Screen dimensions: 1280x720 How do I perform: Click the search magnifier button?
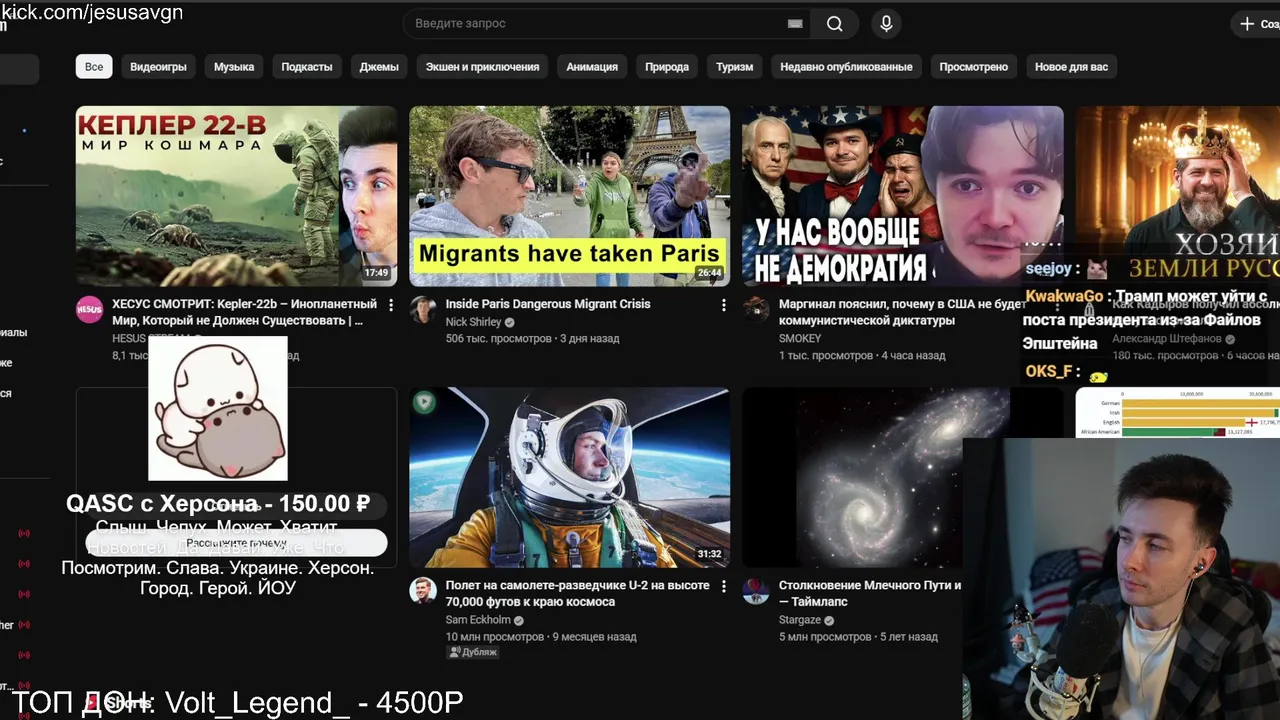(x=834, y=24)
